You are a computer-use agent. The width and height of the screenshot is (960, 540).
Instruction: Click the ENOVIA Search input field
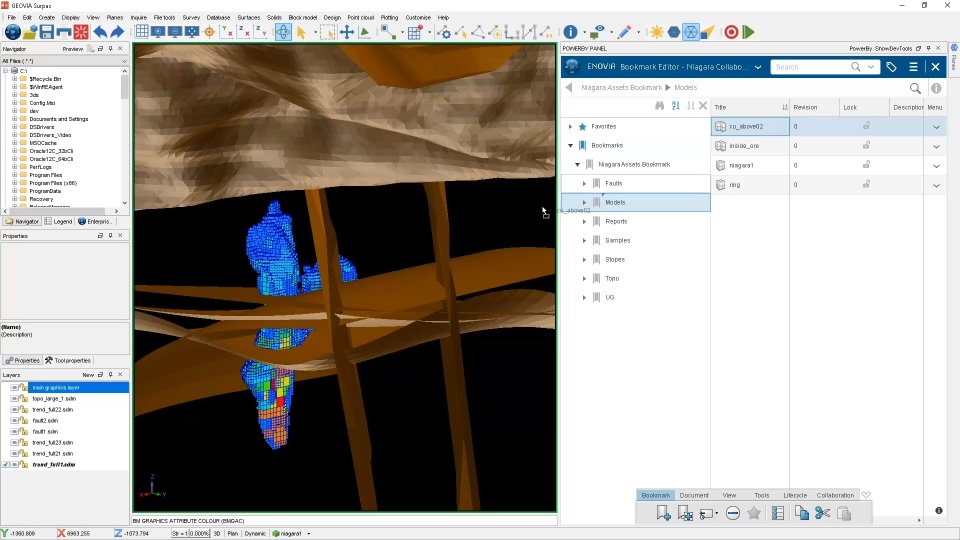pyautogui.click(x=809, y=67)
